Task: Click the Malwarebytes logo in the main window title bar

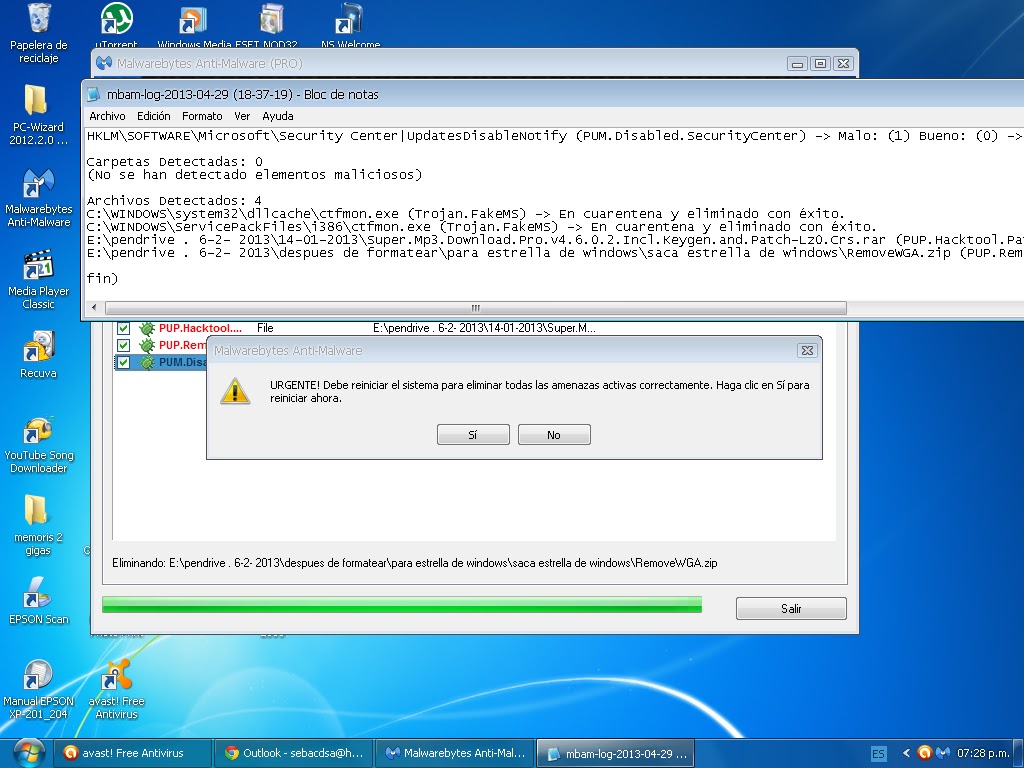Action: tap(104, 63)
